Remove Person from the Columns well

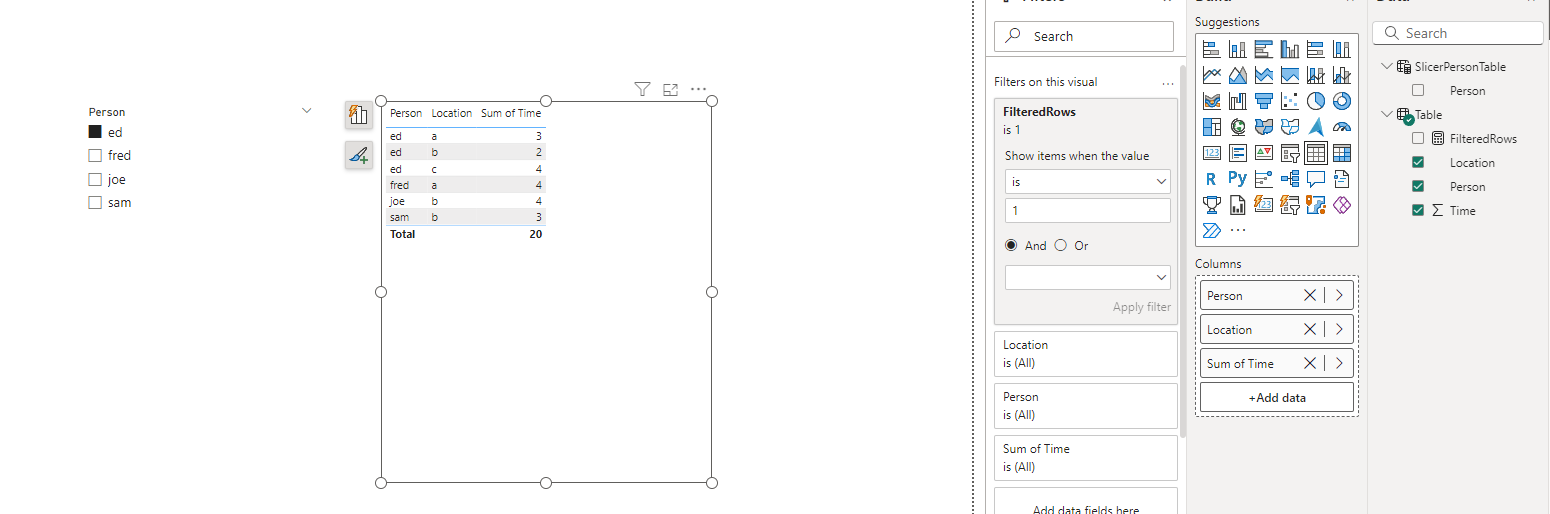[x=1310, y=295]
